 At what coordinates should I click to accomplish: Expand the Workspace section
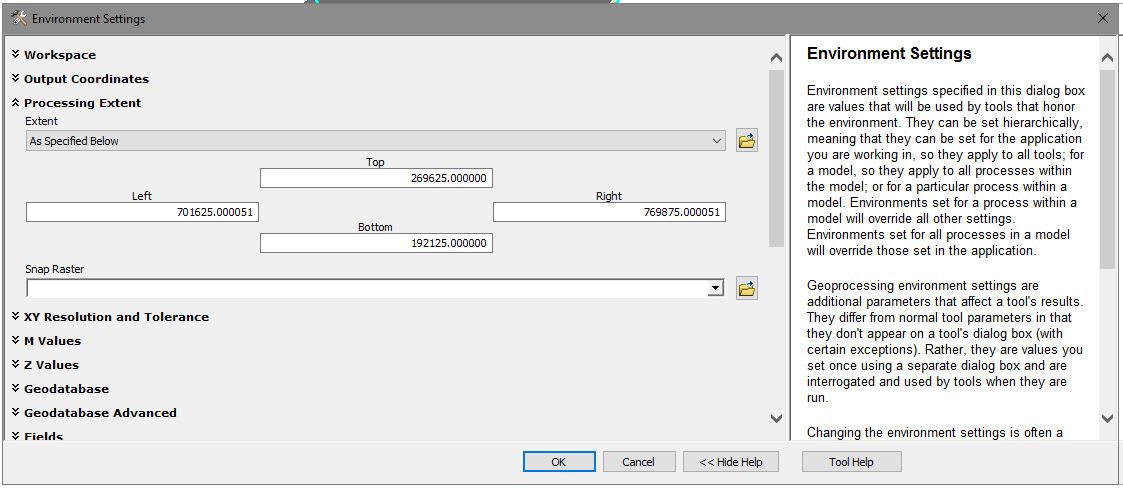point(60,55)
